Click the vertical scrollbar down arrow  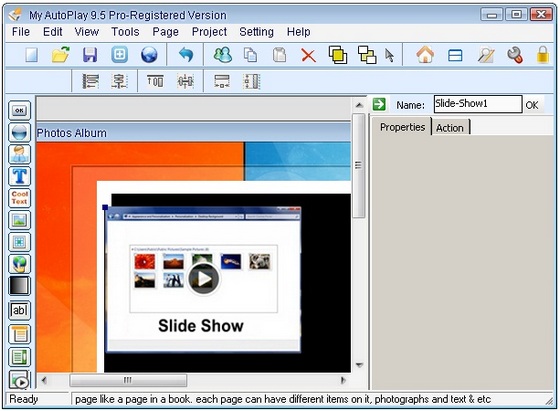point(359,365)
